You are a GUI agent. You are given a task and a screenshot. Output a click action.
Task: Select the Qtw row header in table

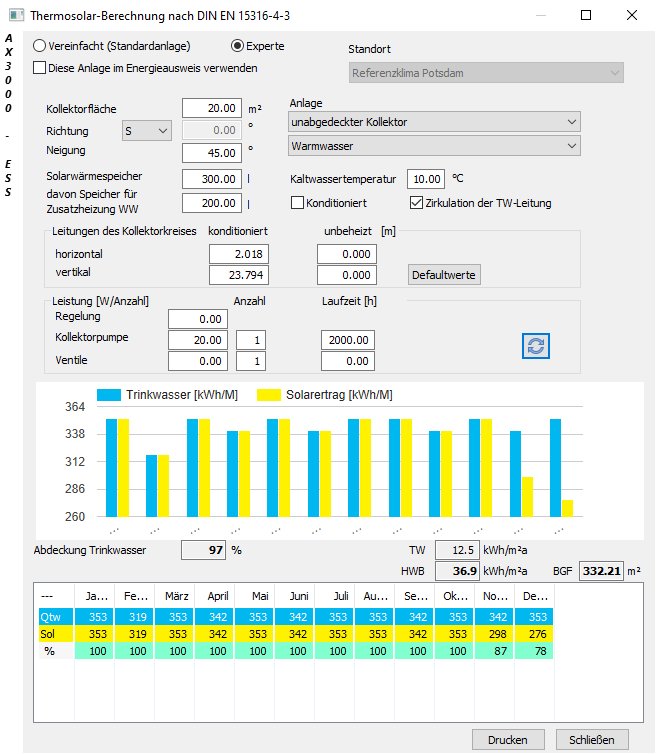pyautogui.click(x=56, y=617)
